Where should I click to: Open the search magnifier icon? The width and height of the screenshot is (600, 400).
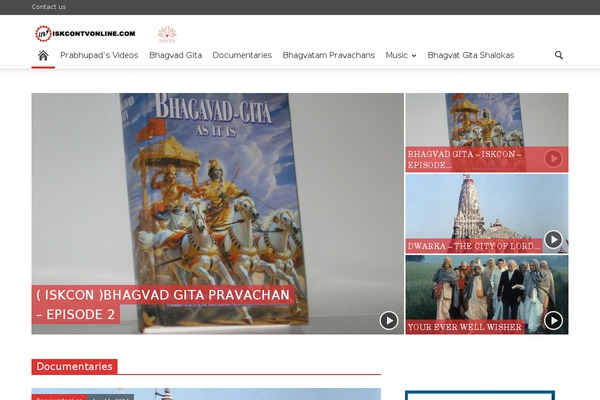tap(559, 56)
